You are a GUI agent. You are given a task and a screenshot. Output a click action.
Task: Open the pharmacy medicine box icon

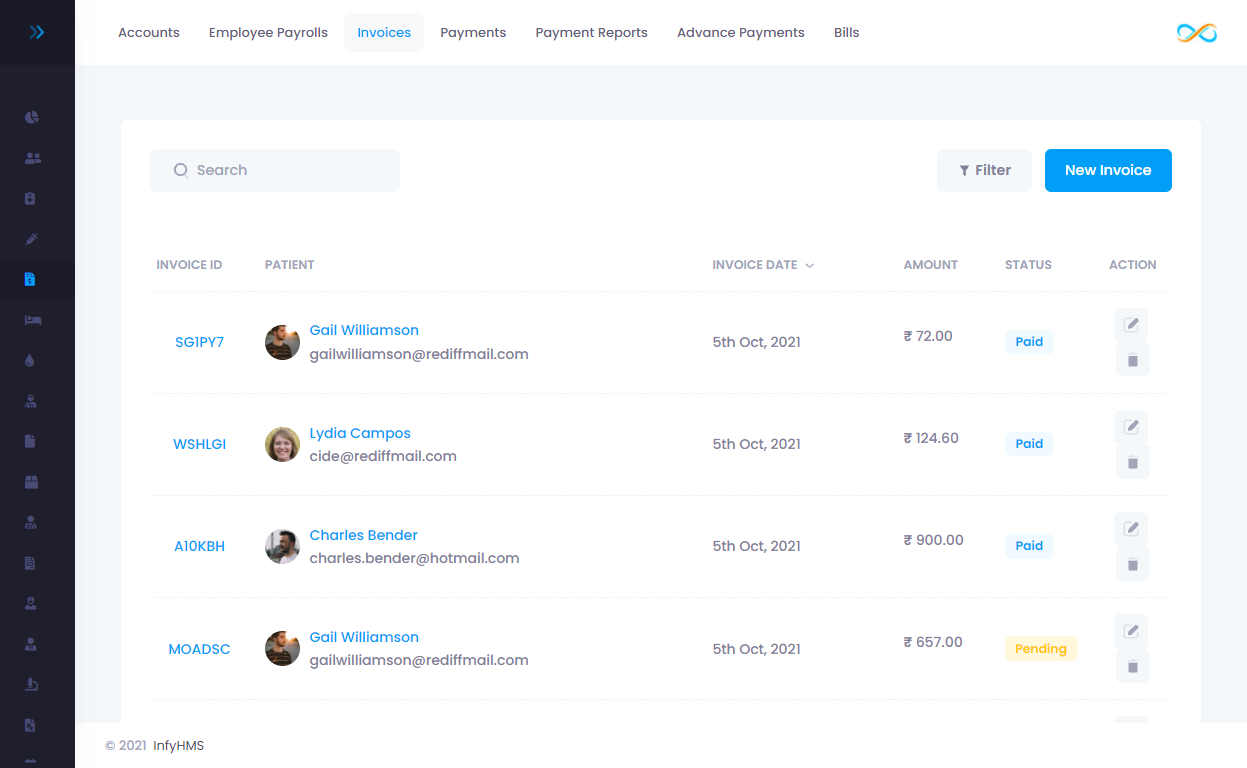(31, 198)
